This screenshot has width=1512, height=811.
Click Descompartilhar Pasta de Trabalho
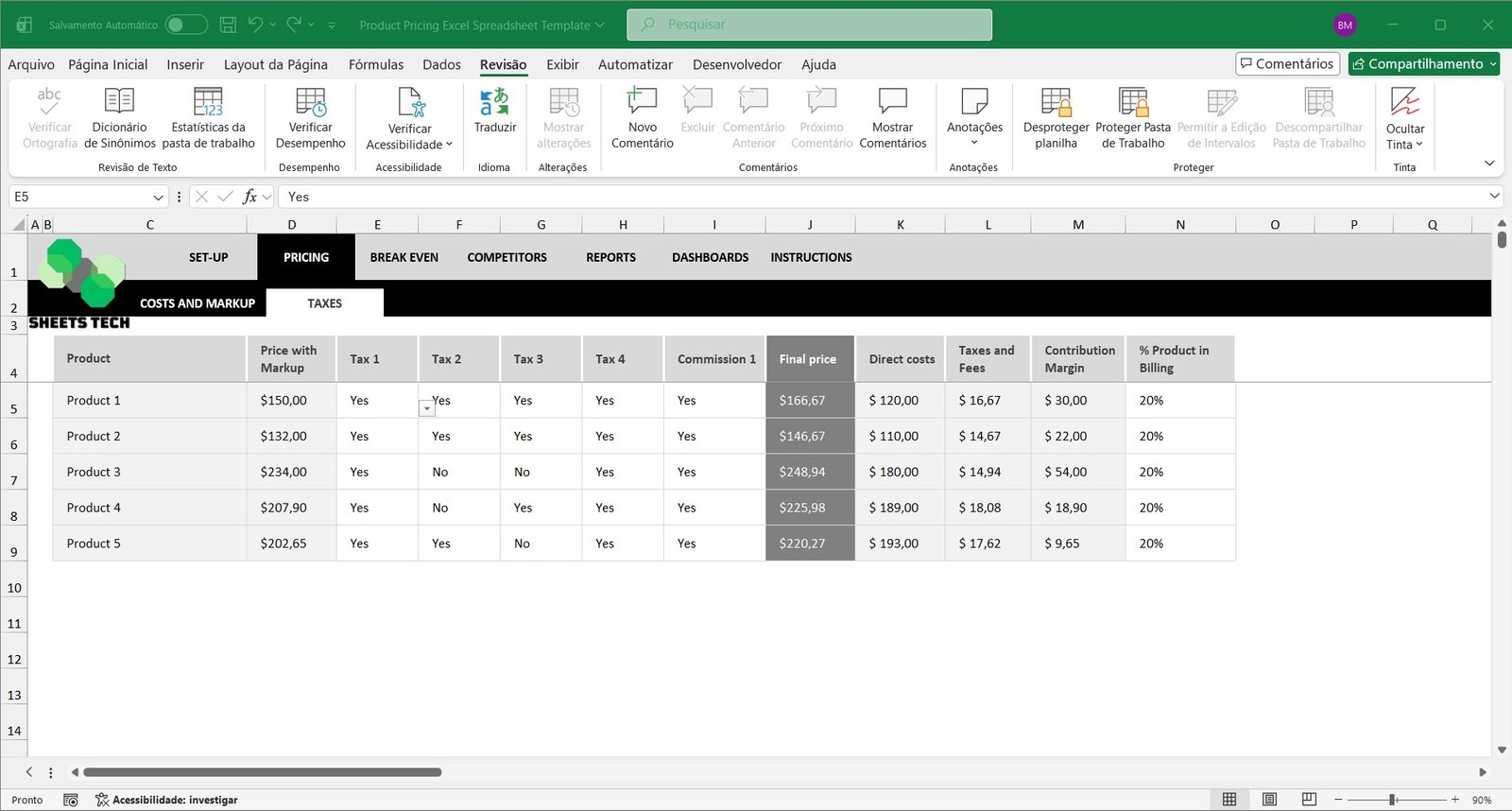coord(1318,117)
